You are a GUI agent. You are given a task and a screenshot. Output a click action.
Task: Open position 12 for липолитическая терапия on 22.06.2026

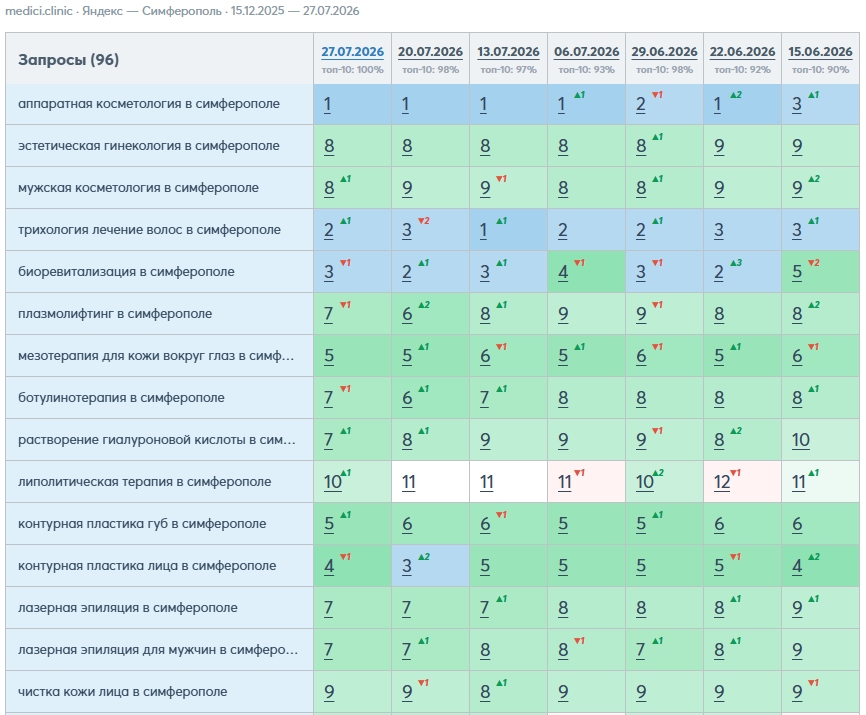pyautogui.click(x=722, y=482)
